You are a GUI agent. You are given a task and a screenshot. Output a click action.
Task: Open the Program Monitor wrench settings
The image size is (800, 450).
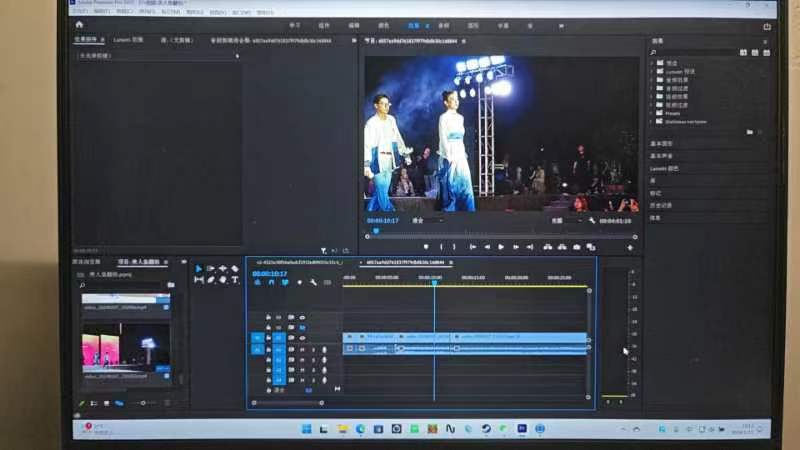coord(592,220)
